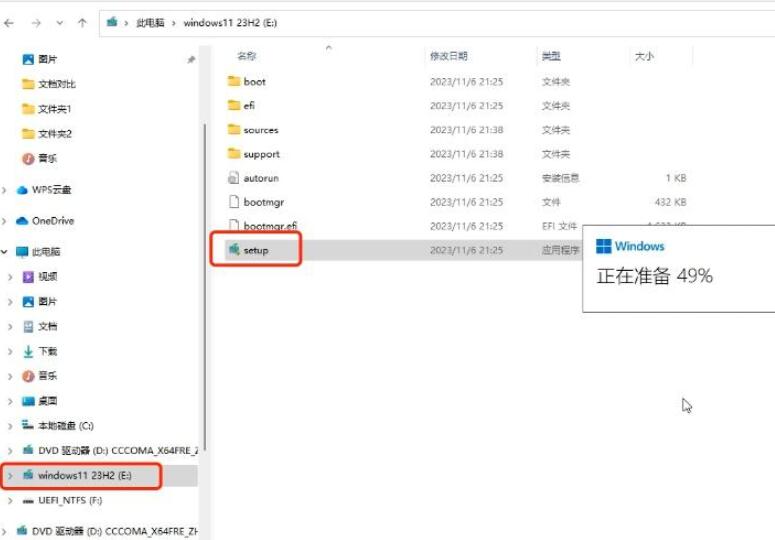
Task: Expand 下载 under 此电脑
Action: click(10, 351)
